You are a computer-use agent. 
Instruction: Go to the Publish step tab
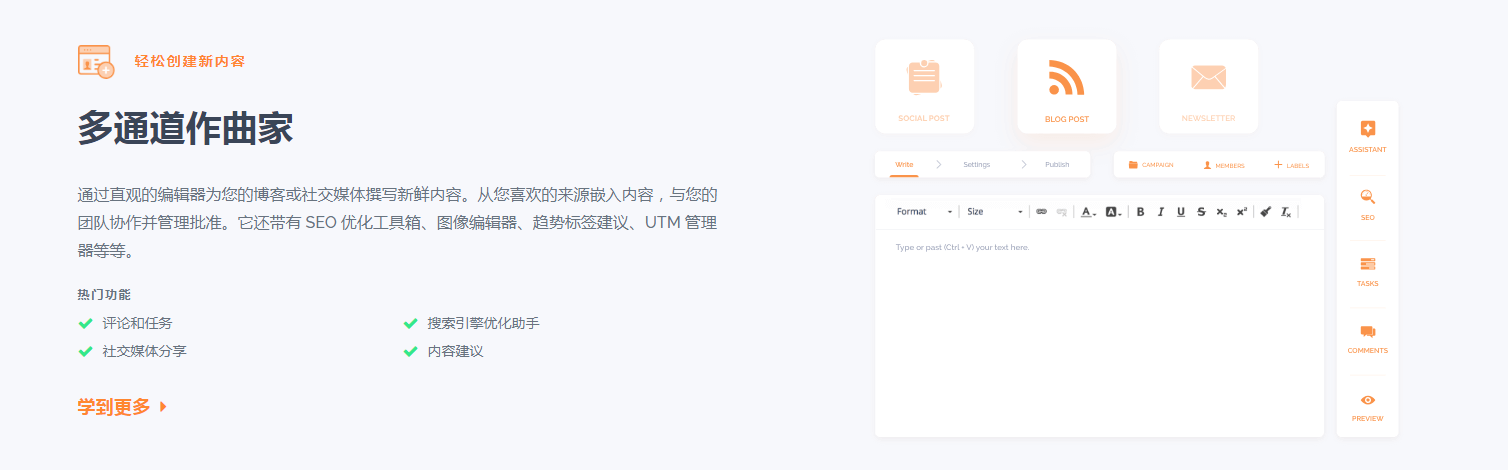click(1057, 165)
